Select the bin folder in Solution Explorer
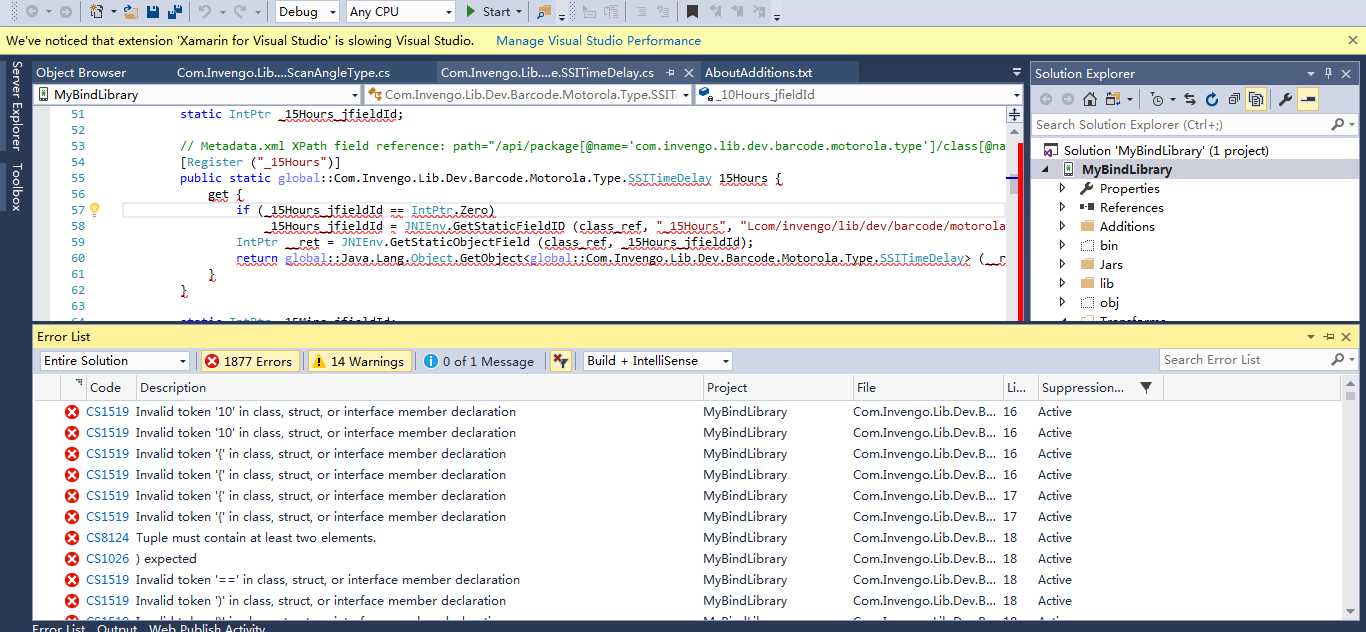The width and height of the screenshot is (1366, 632). click(1109, 245)
